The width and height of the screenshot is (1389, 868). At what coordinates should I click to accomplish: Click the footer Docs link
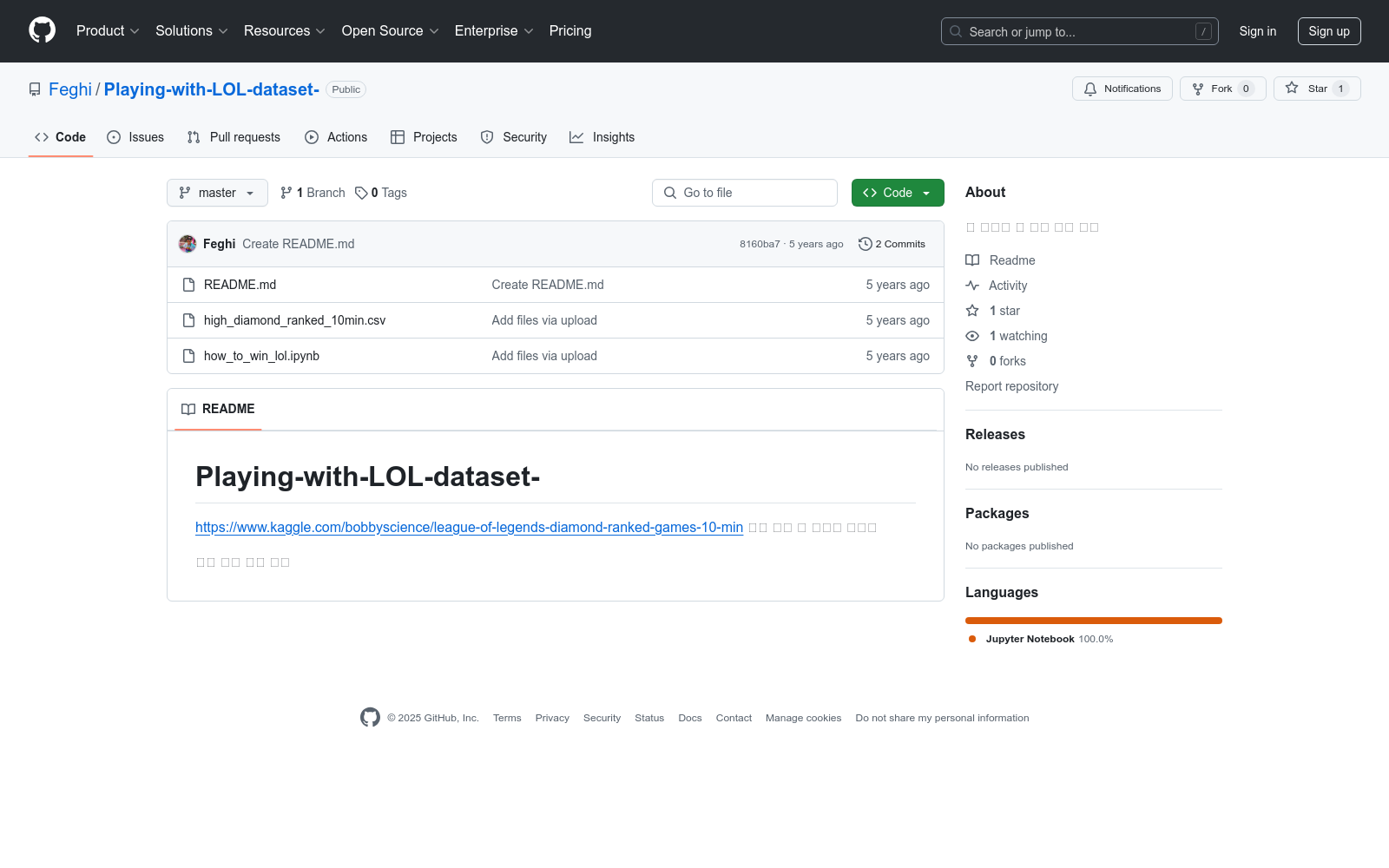coord(690,718)
